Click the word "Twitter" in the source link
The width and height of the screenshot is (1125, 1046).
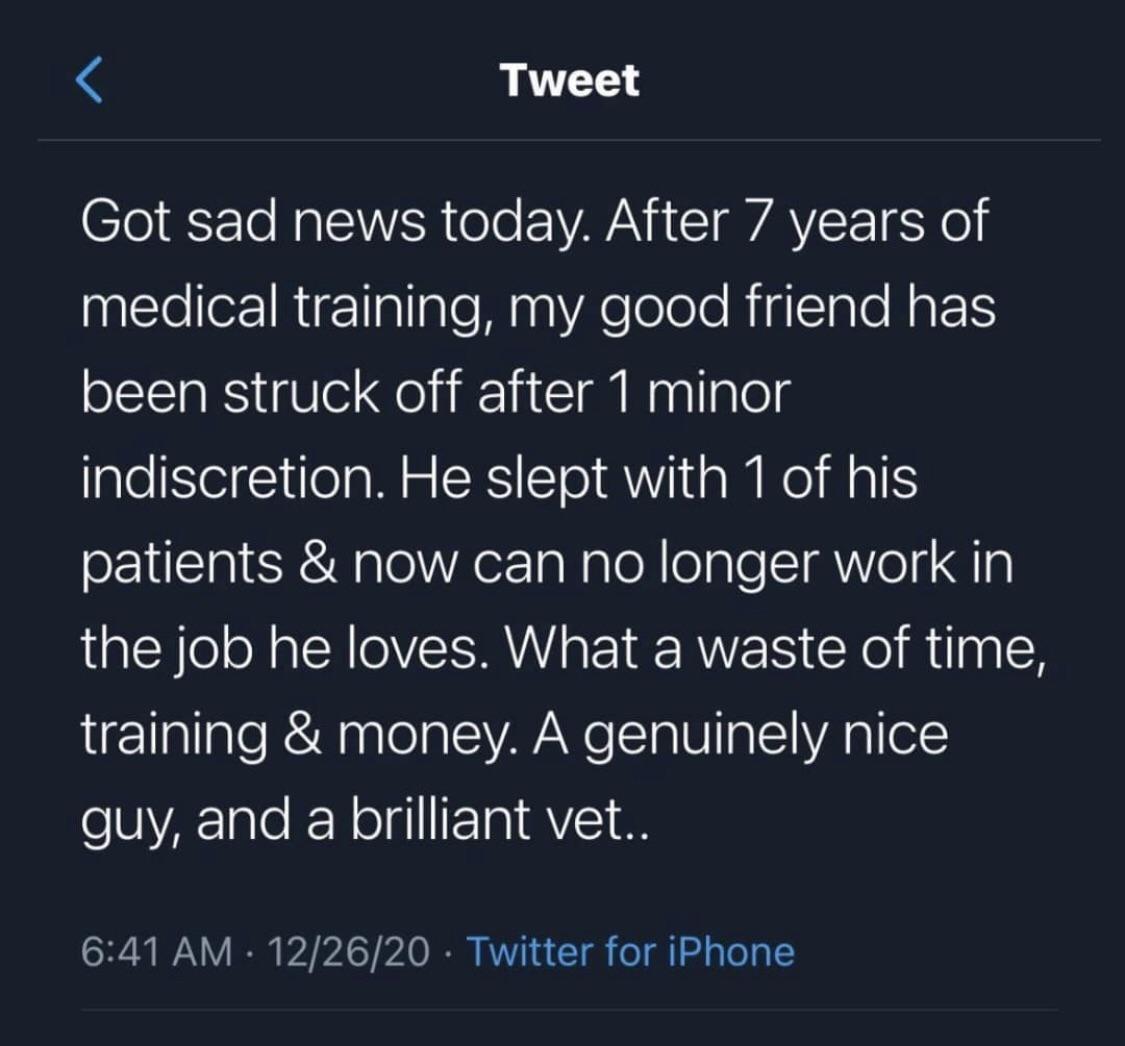click(x=528, y=951)
